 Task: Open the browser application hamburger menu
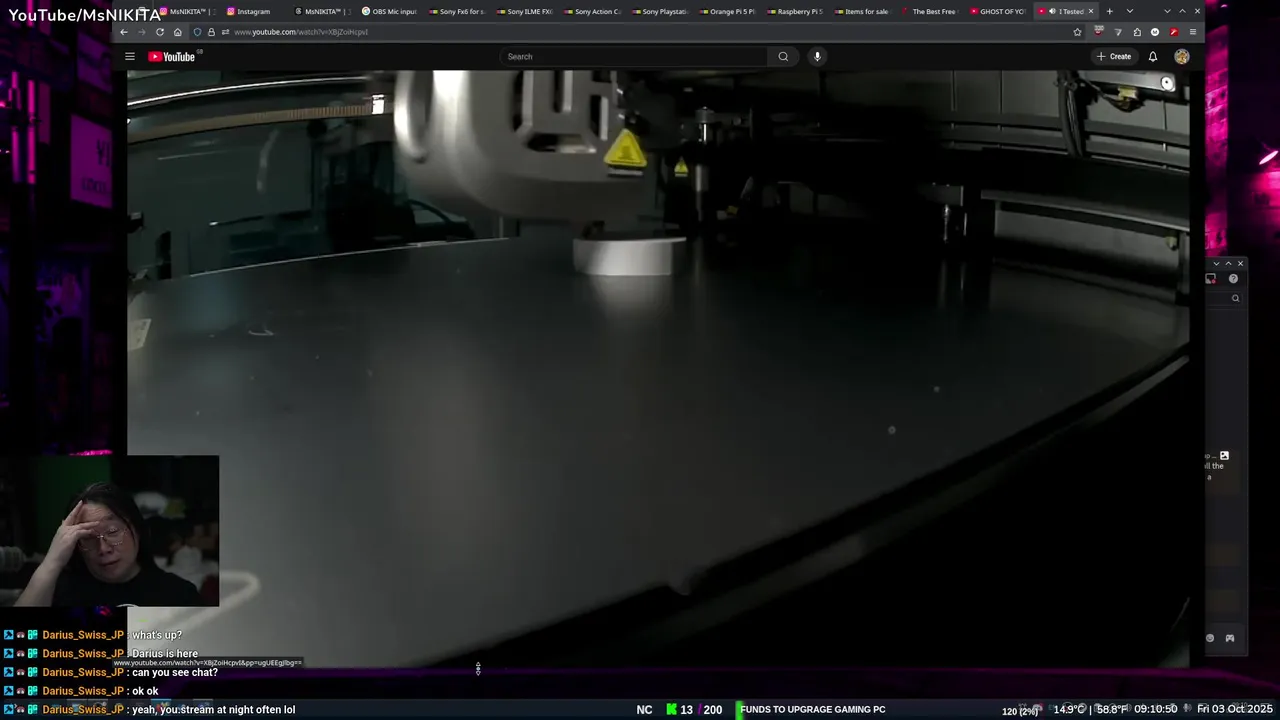tap(1192, 32)
